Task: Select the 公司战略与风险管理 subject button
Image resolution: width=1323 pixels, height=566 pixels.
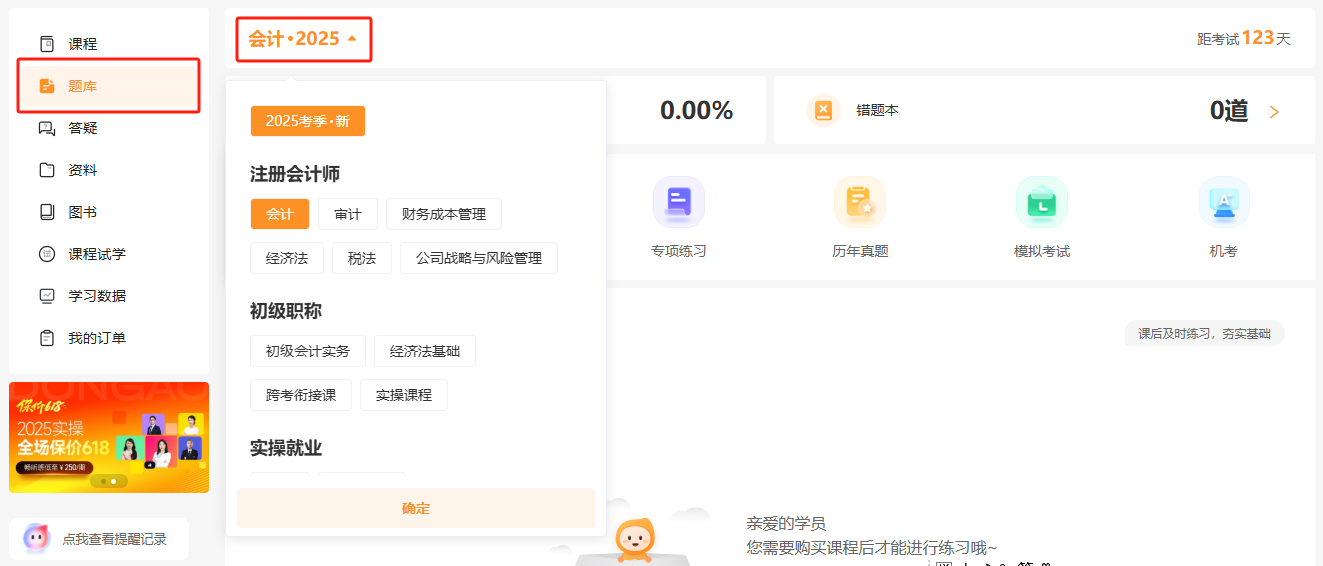Action: point(478,258)
